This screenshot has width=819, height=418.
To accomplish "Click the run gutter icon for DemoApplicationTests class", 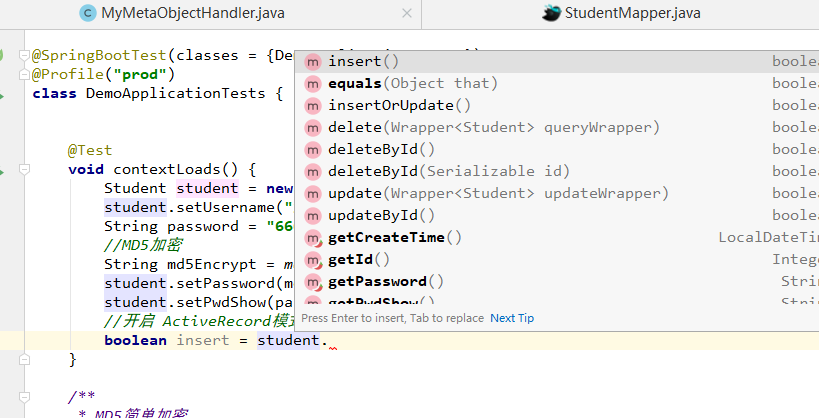I will click(x=4, y=93).
